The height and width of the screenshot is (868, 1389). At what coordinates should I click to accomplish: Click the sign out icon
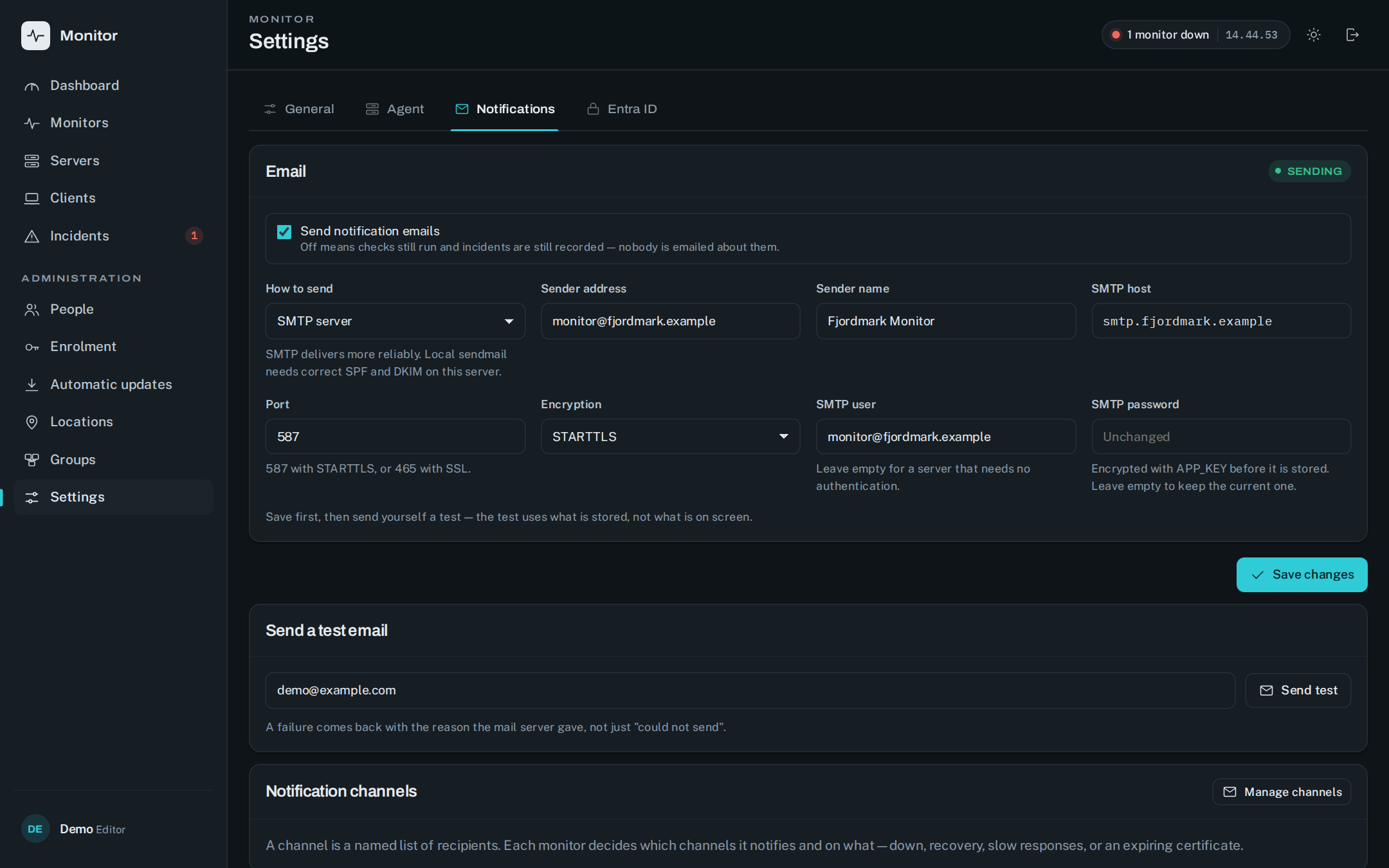coord(1352,35)
